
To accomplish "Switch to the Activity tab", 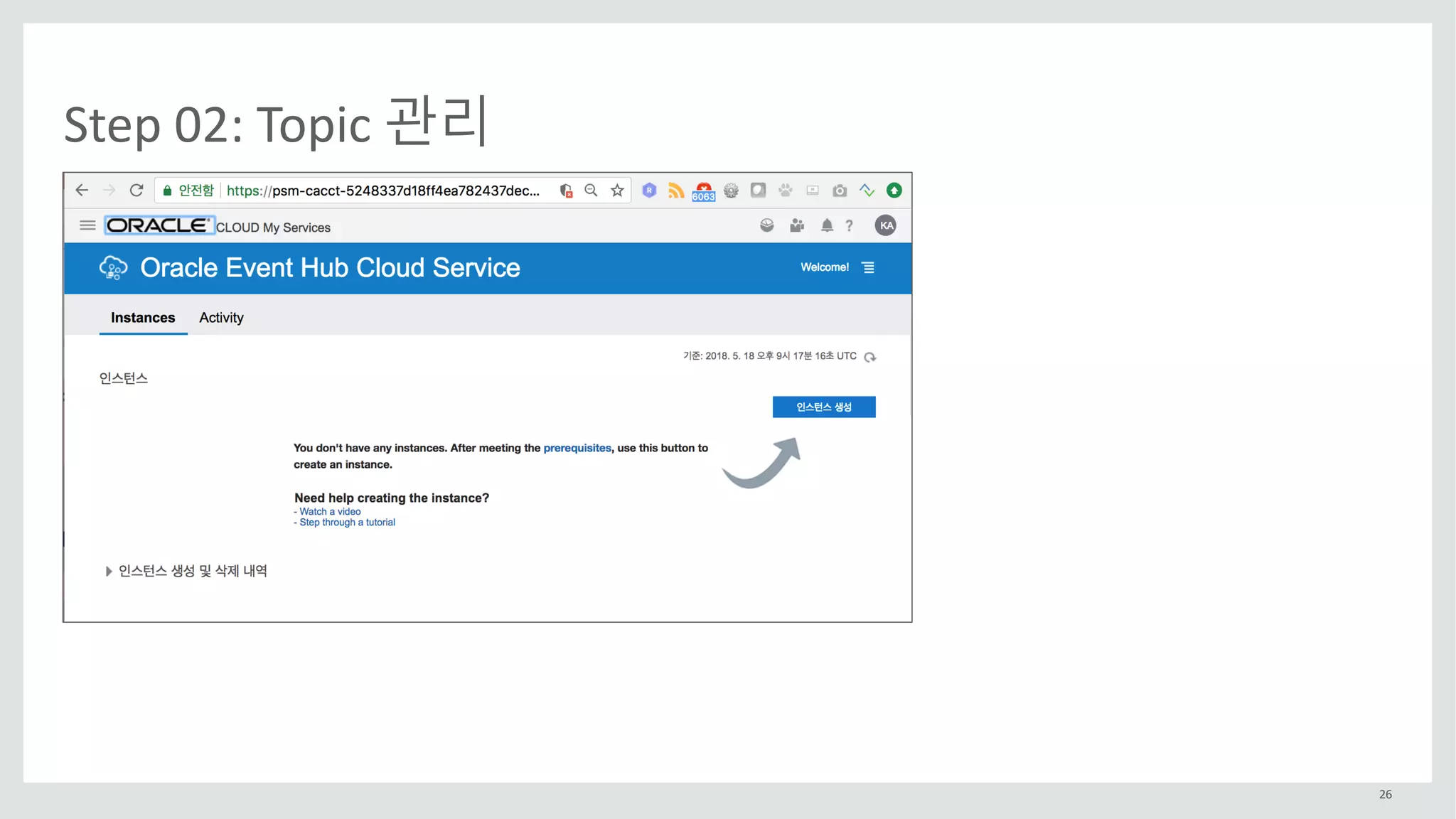I will tap(221, 318).
